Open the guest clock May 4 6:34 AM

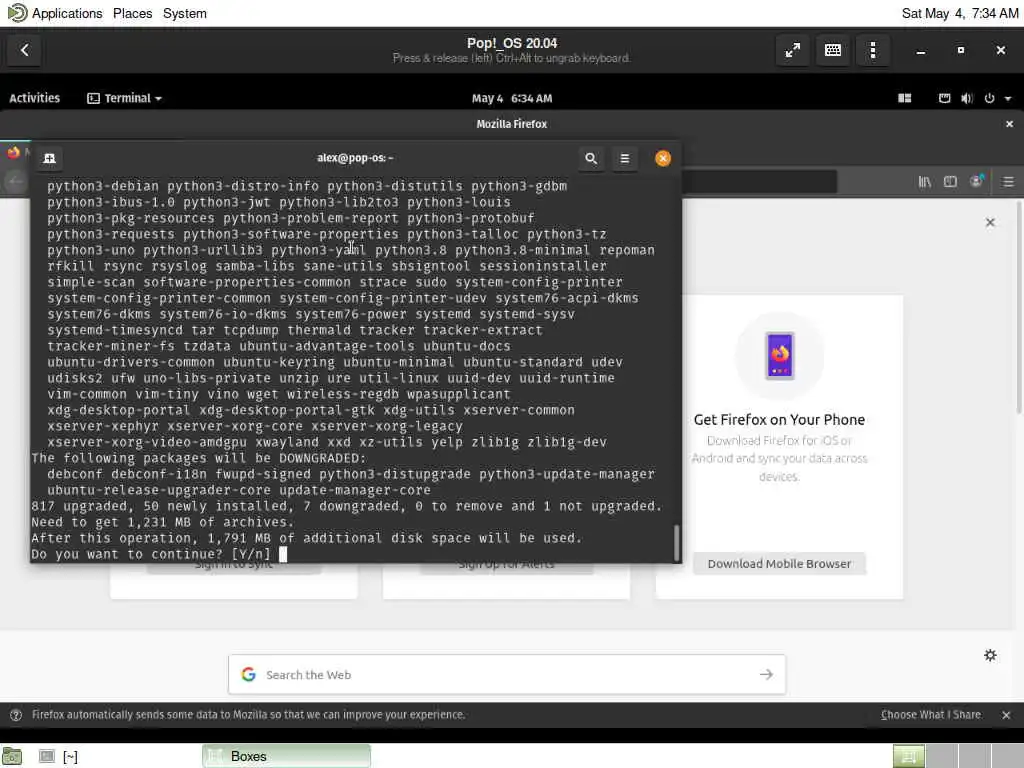pos(512,99)
